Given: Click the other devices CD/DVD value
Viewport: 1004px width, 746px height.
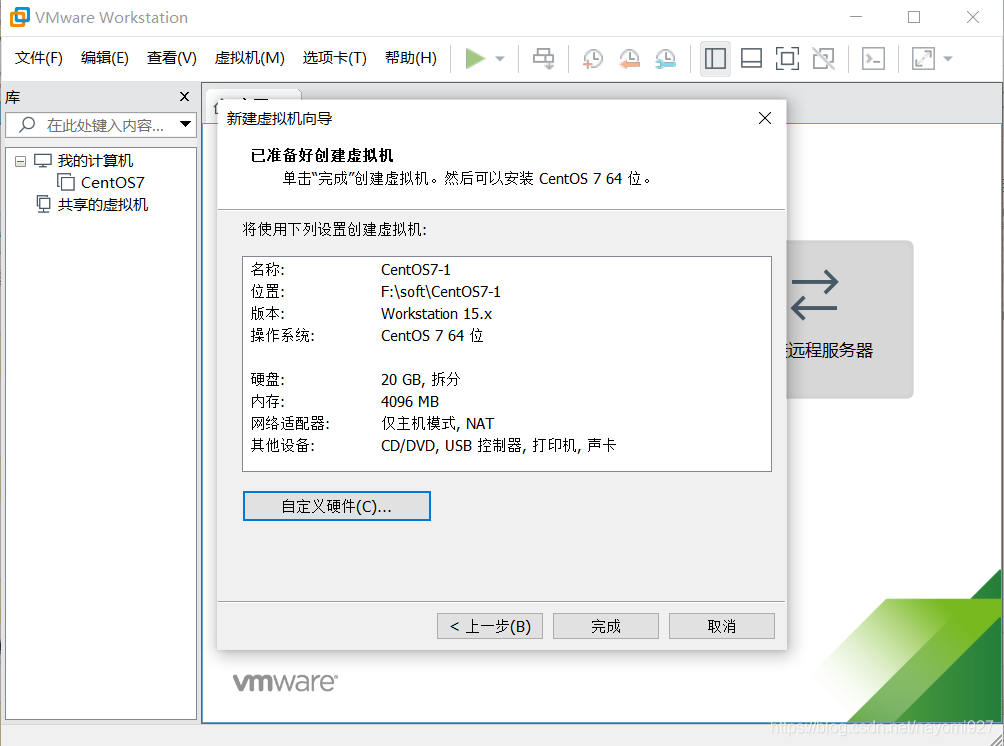Looking at the screenshot, I should click(x=498, y=445).
